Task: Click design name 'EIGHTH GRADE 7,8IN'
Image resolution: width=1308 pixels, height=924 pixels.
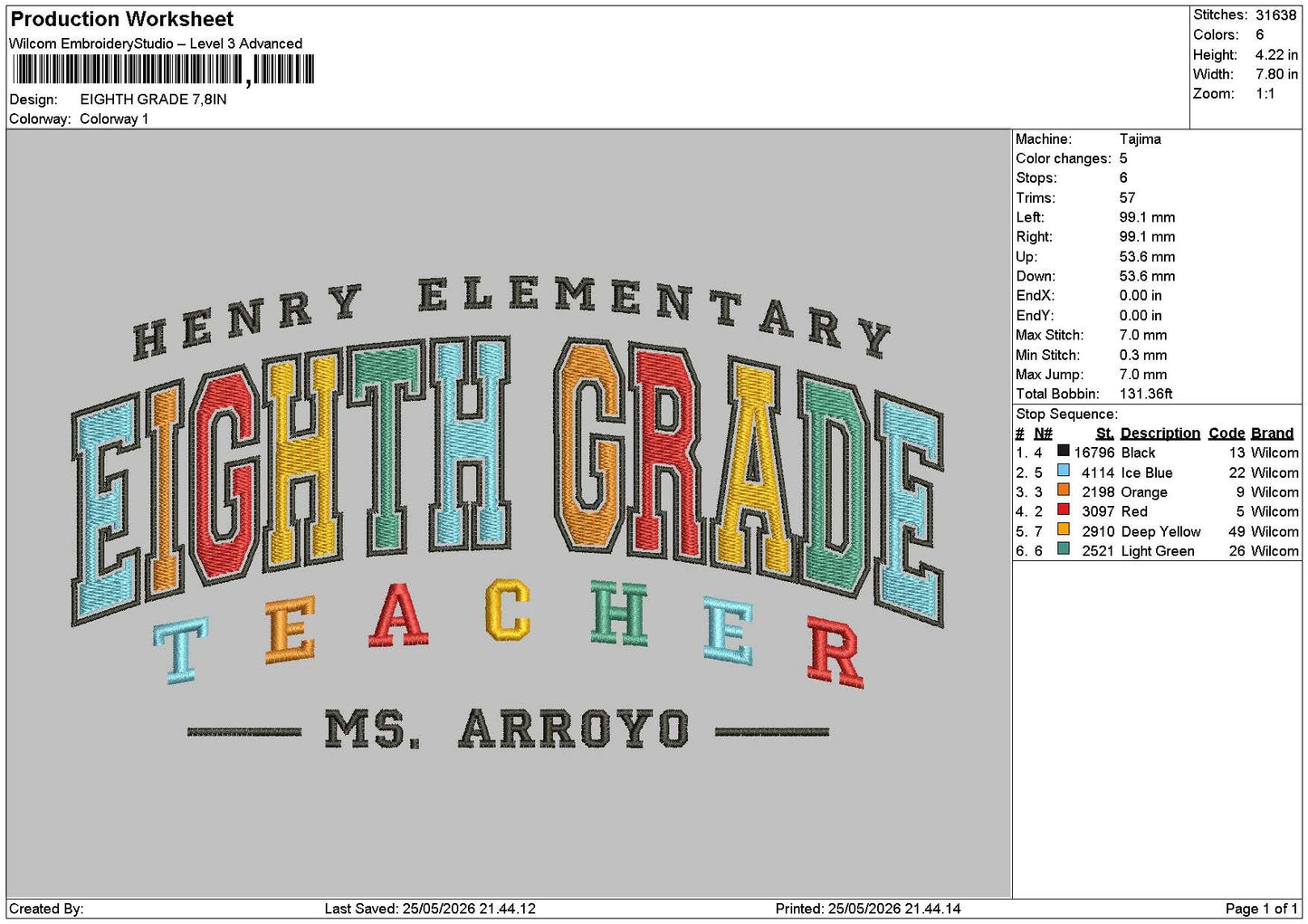Action: [x=153, y=100]
